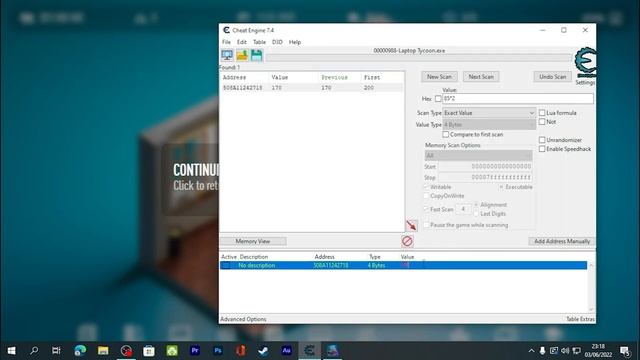Toggle Active box of No description entry
This screenshot has width=640, height=360.
(225, 265)
